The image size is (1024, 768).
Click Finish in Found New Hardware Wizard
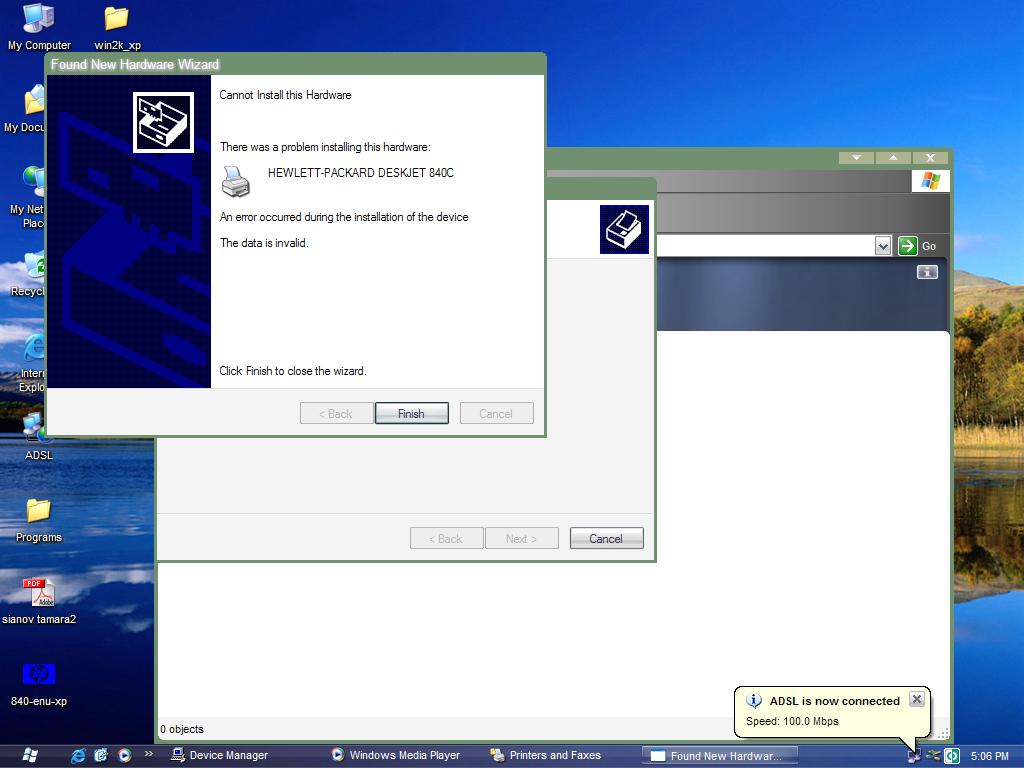411,413
